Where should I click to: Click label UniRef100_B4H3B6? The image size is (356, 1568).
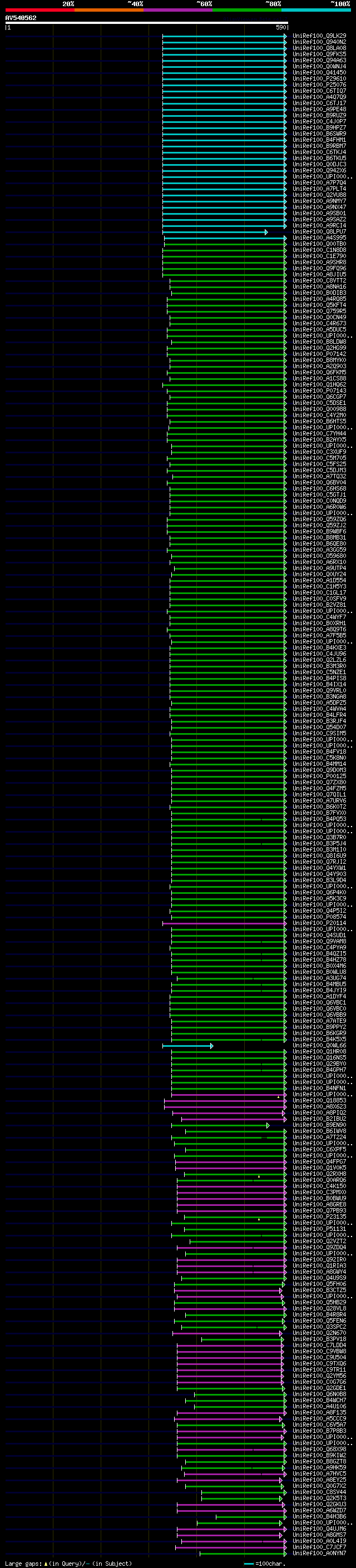pos(319,1516)
